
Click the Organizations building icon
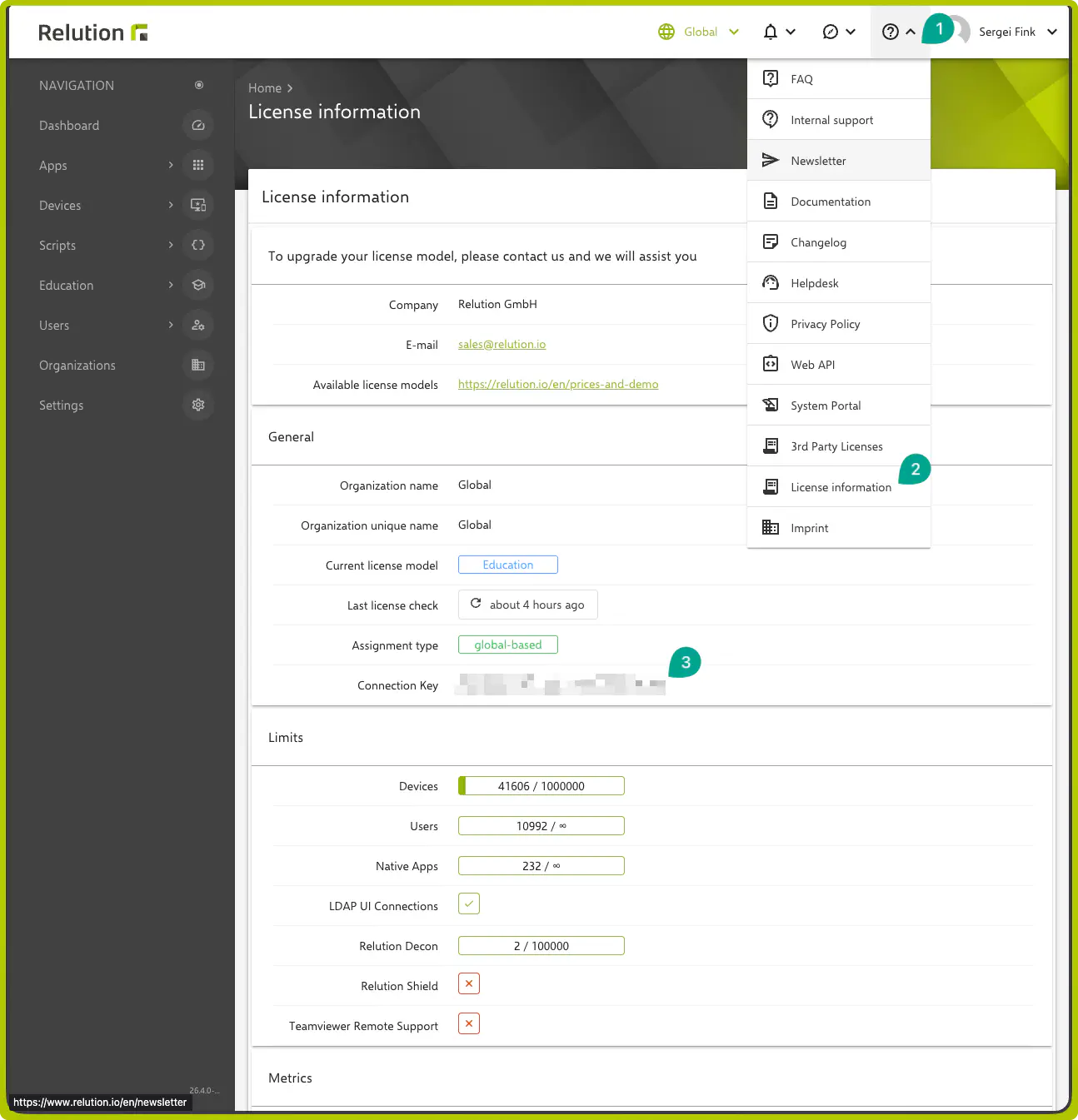[198, 365]
